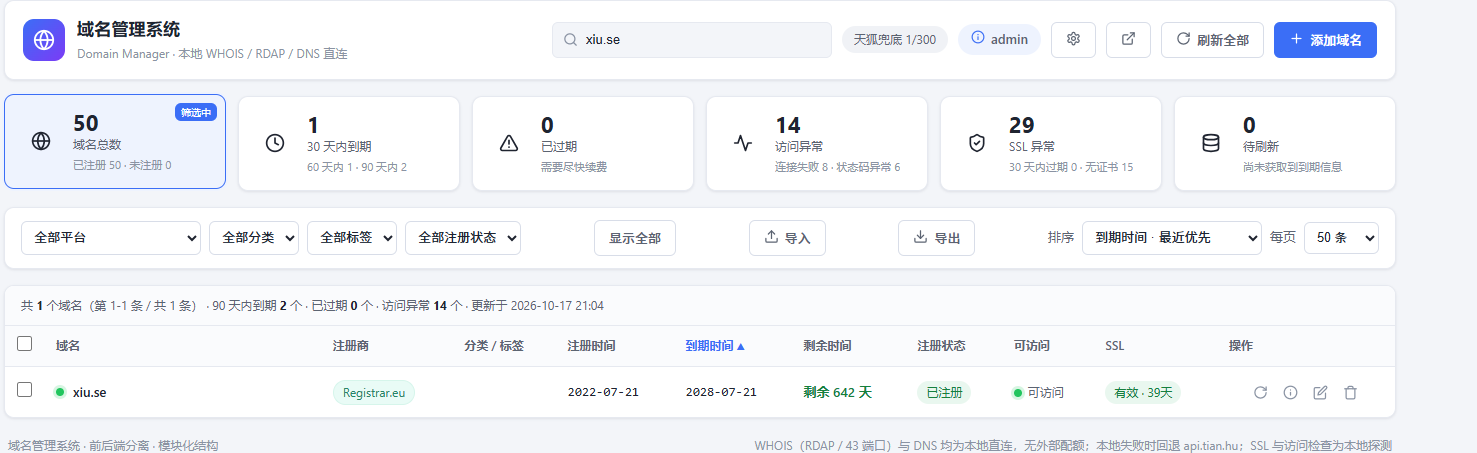Click the 注册状态 column header
1477x453 pixels.
click(x=941, y=346)
